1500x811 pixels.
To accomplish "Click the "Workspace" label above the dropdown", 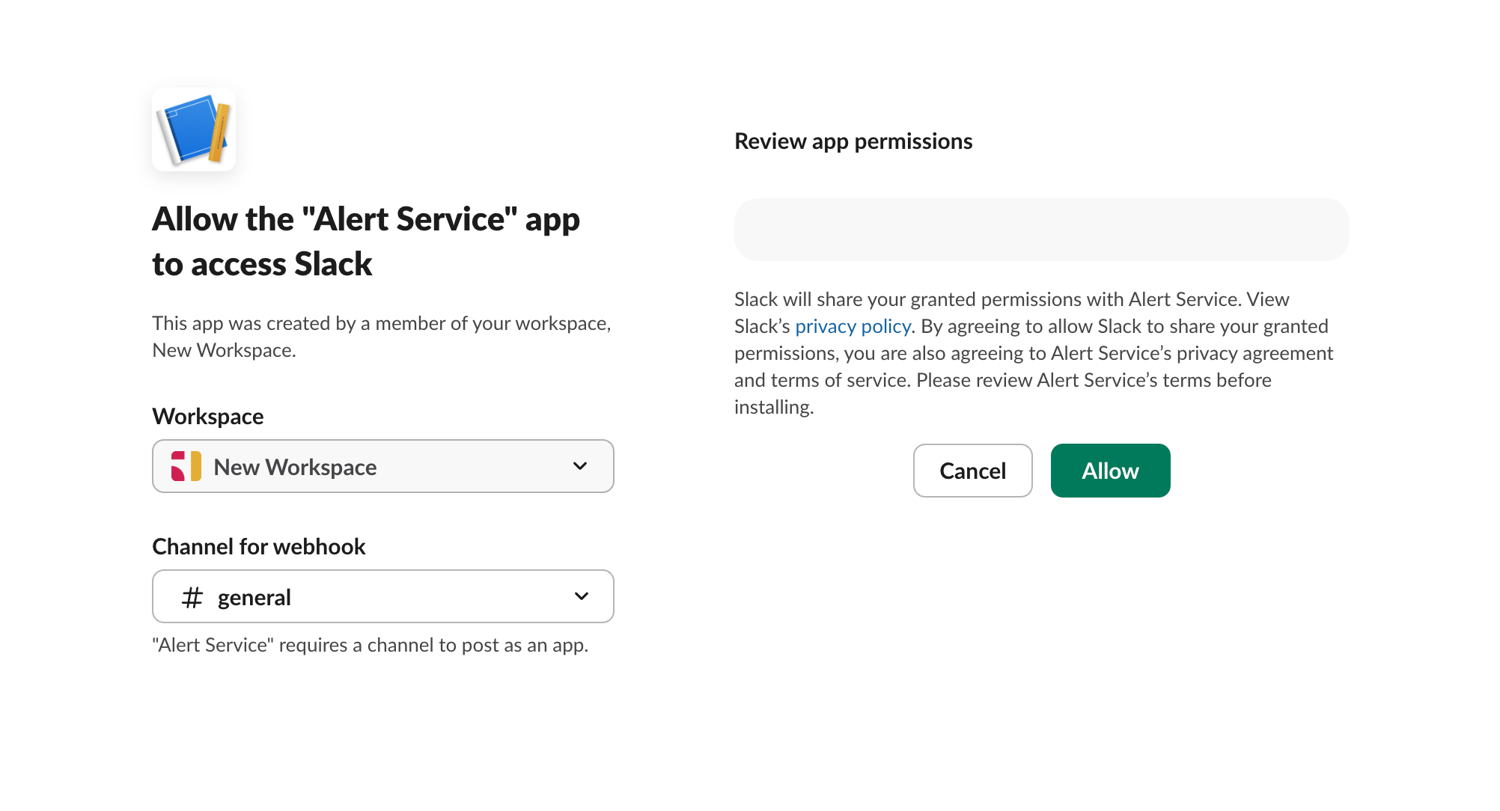I will pos(208,415).
